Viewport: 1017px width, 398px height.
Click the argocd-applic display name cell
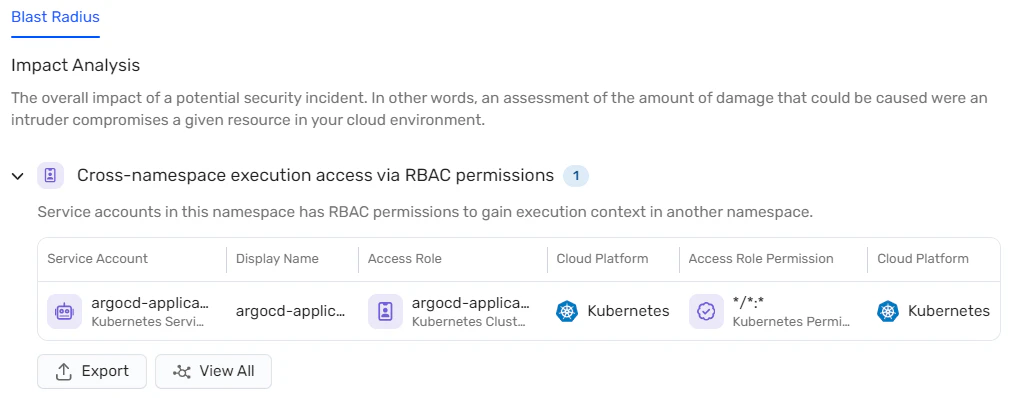point(290,311)
